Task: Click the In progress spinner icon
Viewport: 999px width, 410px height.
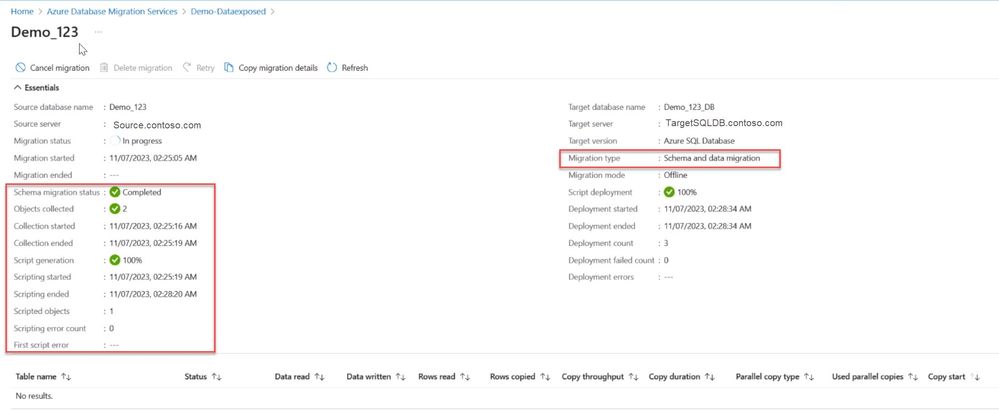Action: pyautogui.click(x=115, y=141)
